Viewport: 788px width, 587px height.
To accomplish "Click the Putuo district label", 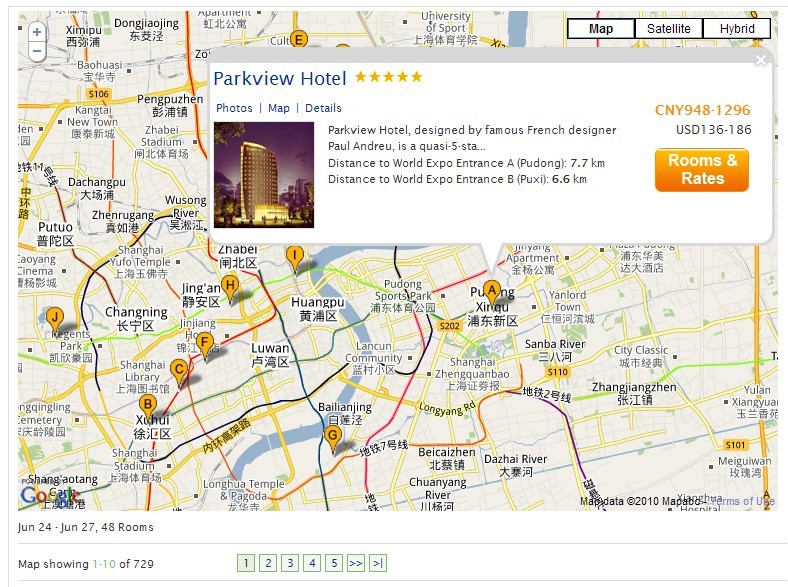I will coord(55,234).
